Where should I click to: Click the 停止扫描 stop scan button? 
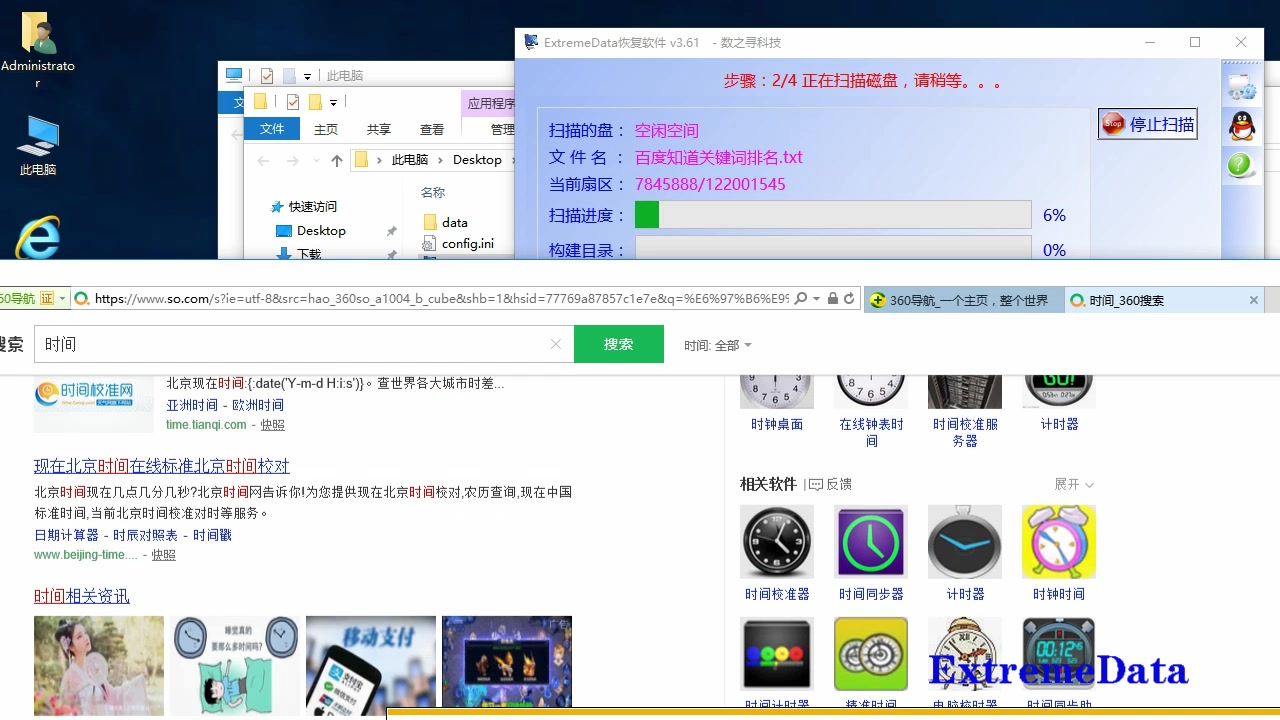click(1147, 124)
